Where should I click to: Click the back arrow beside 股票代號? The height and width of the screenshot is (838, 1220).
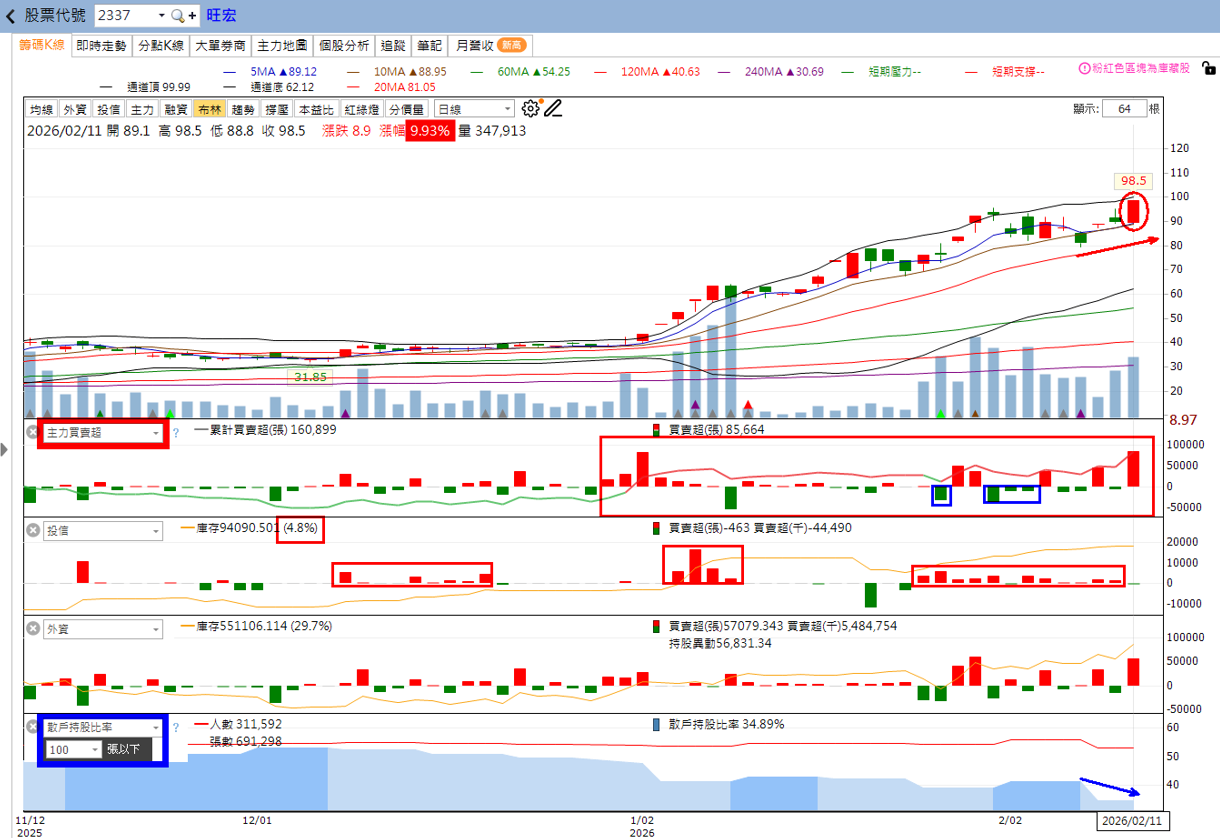[11, 16]
